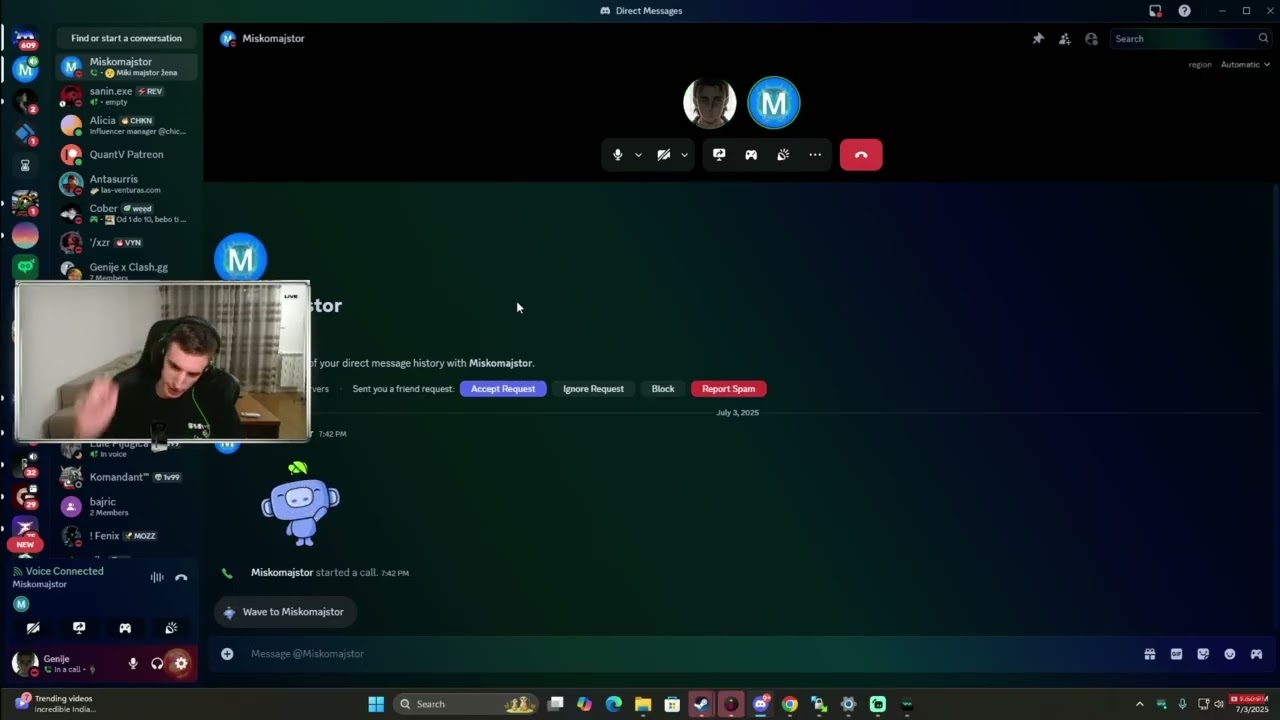Open microphone options dropdown arrow in call bar

pyautogui.click(x=638, y=155)
